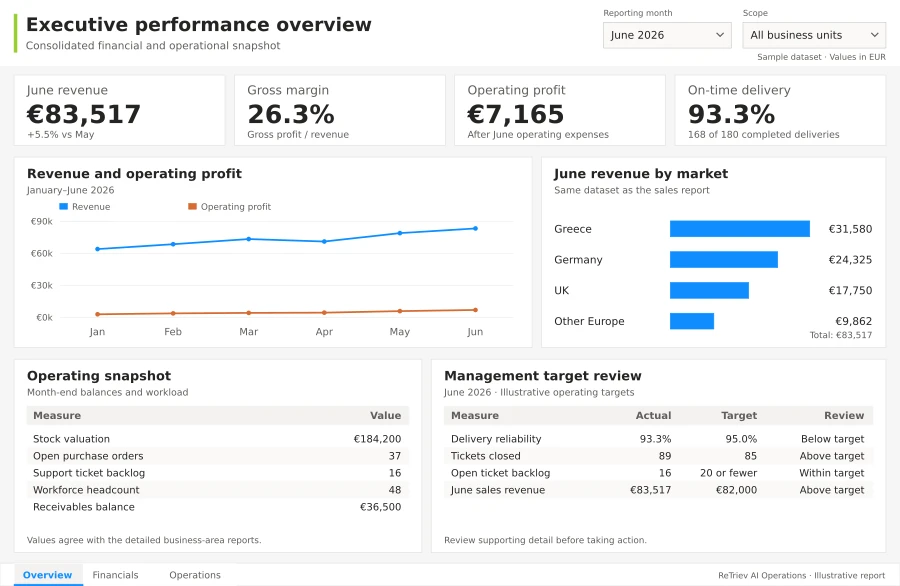The height and width of the screenshot is (586, 900).
Task: Click the Jun revenue data point on the chart
Action: point(475,228)
